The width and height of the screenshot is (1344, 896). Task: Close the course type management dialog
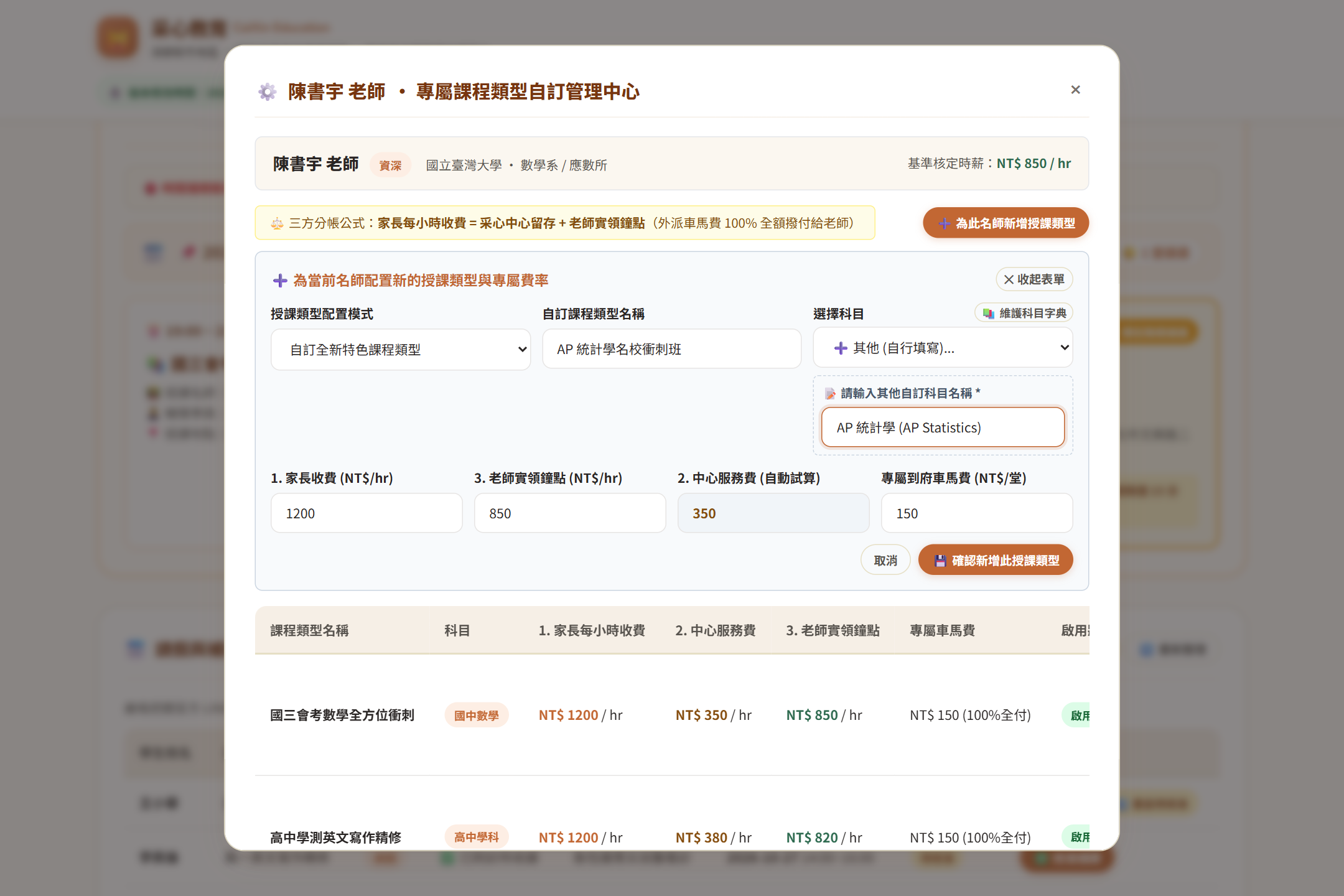point(1075,90)
